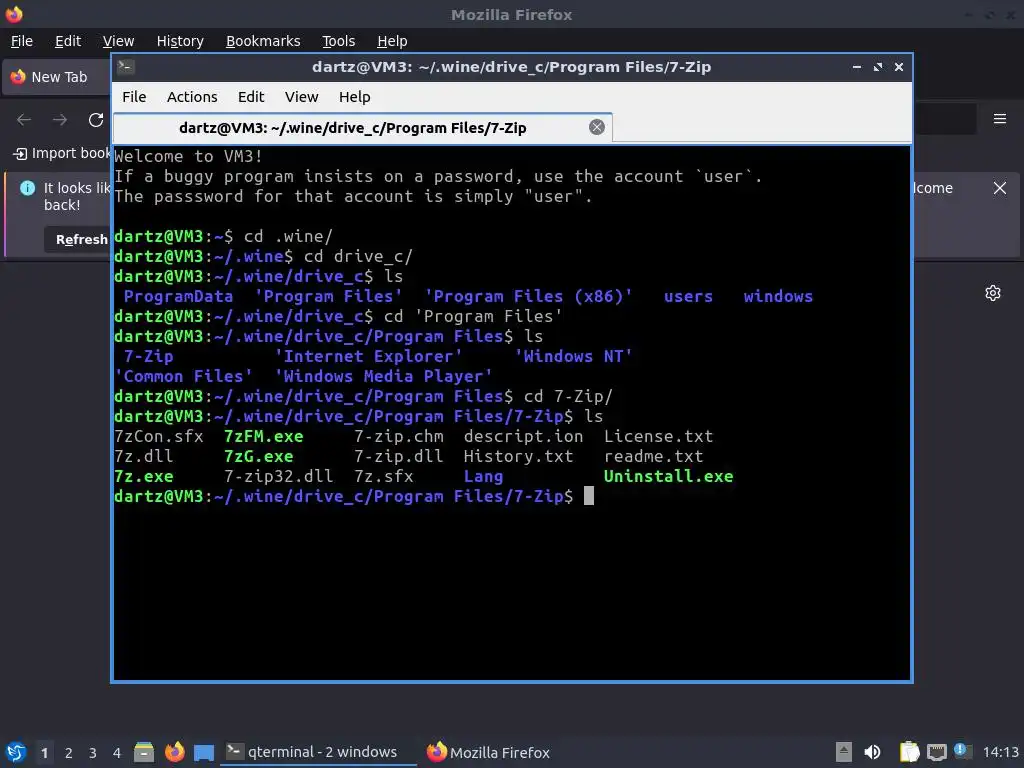Switch to virtual desktop 2
This screenshot has width=1024, height=768.
69,753
